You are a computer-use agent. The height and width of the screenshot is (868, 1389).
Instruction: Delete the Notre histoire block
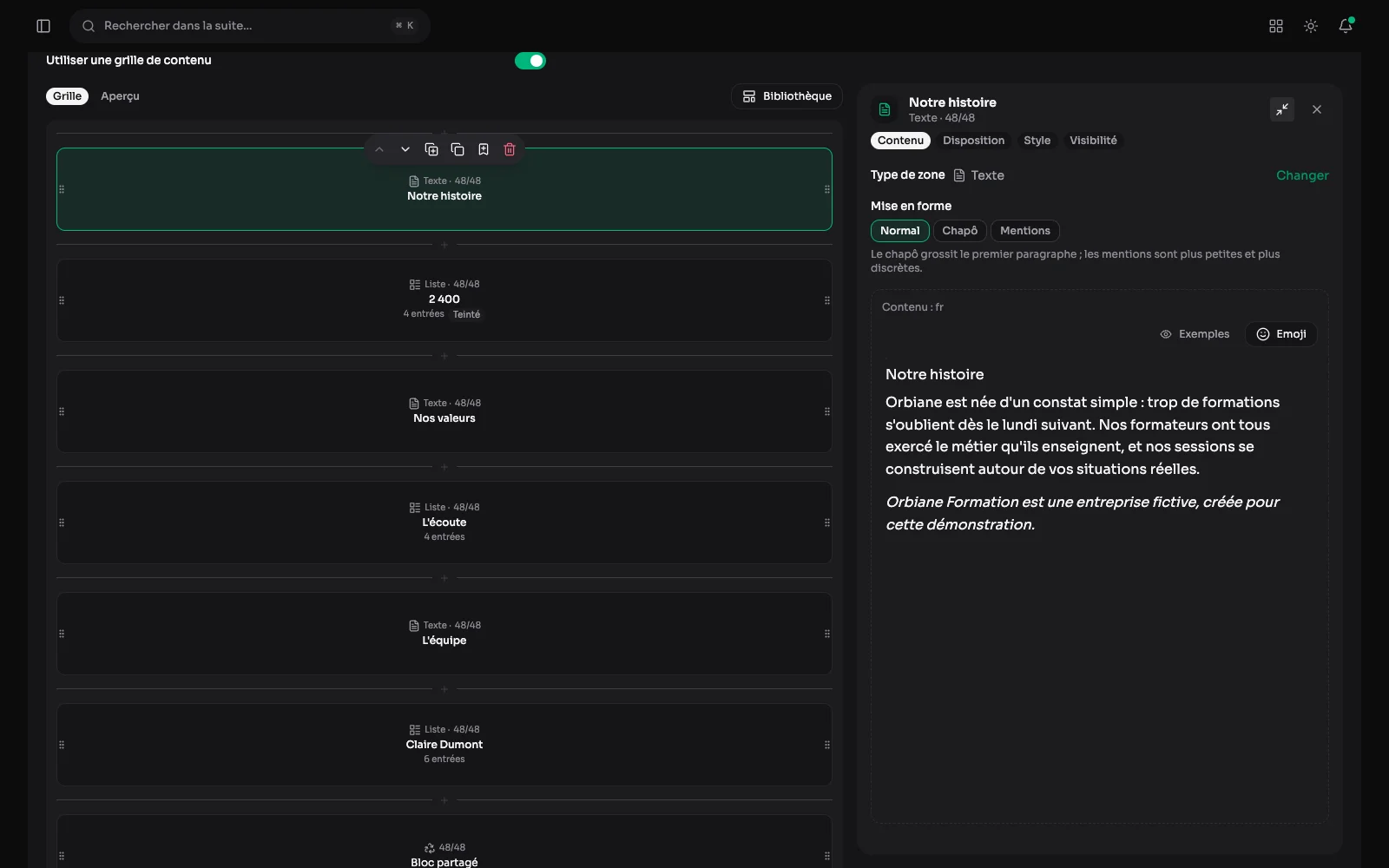point(510,149)
